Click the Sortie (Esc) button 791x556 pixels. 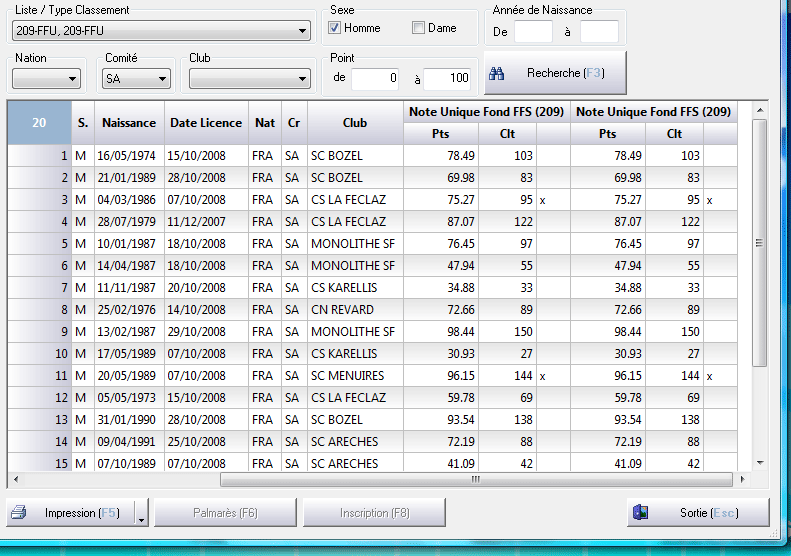click(698, 513)
